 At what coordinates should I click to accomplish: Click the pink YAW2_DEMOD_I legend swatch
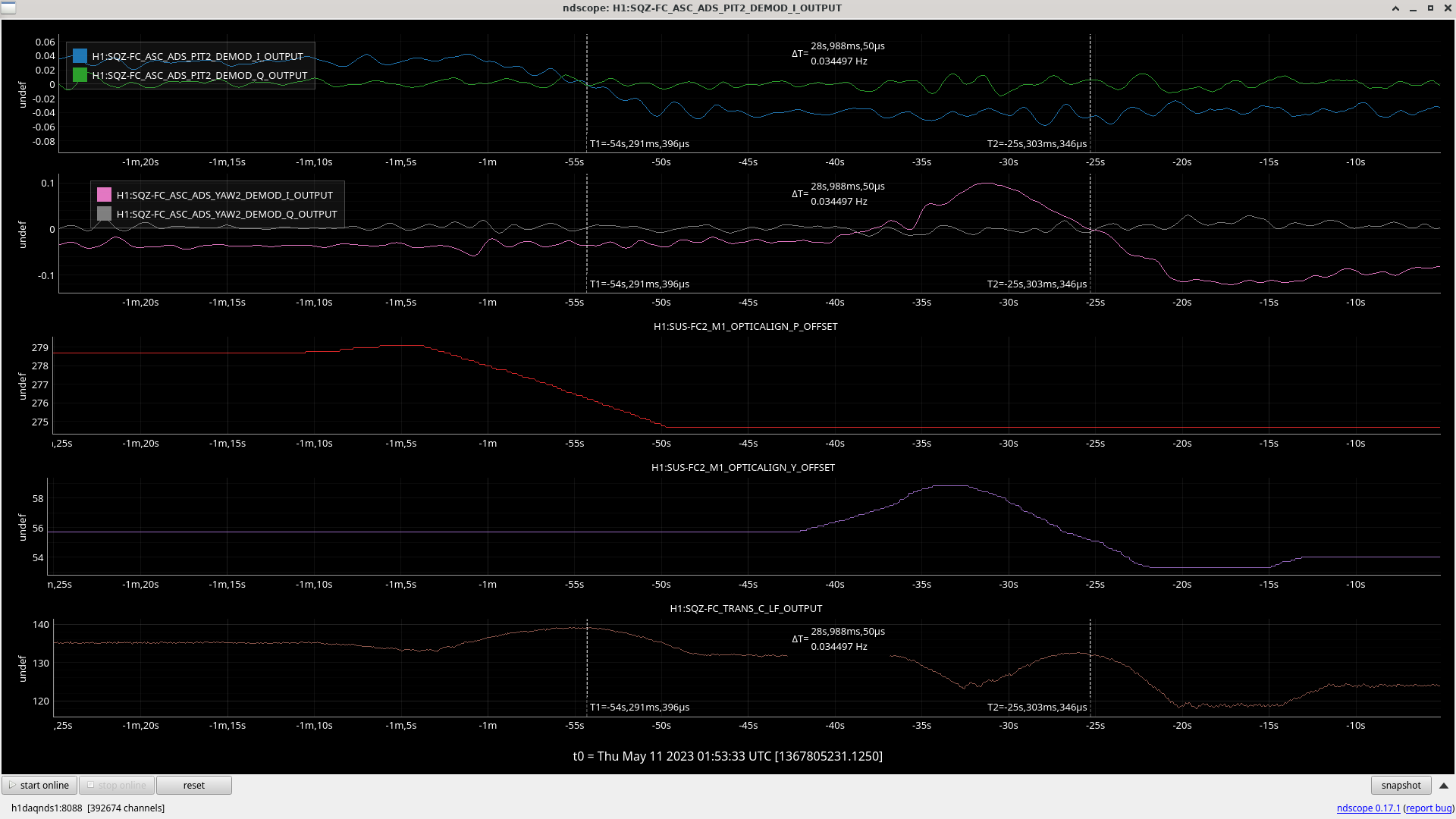(x=104, y=195)
